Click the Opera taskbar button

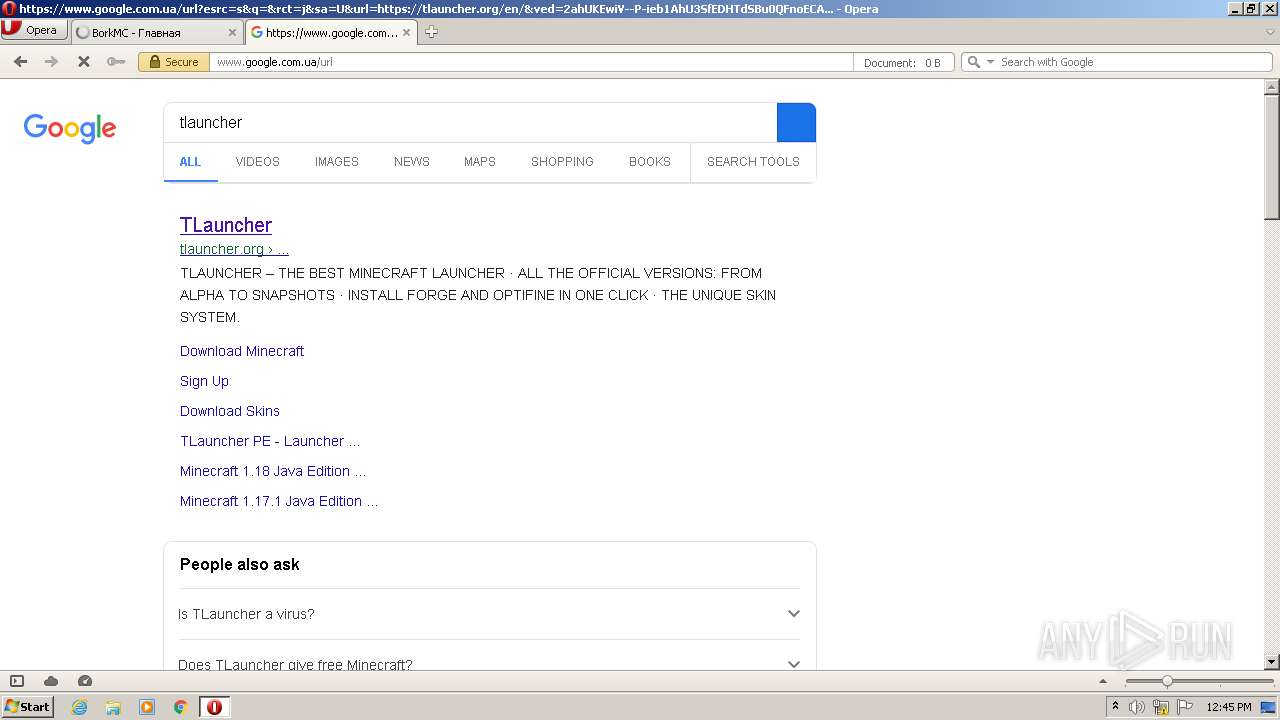214,707
